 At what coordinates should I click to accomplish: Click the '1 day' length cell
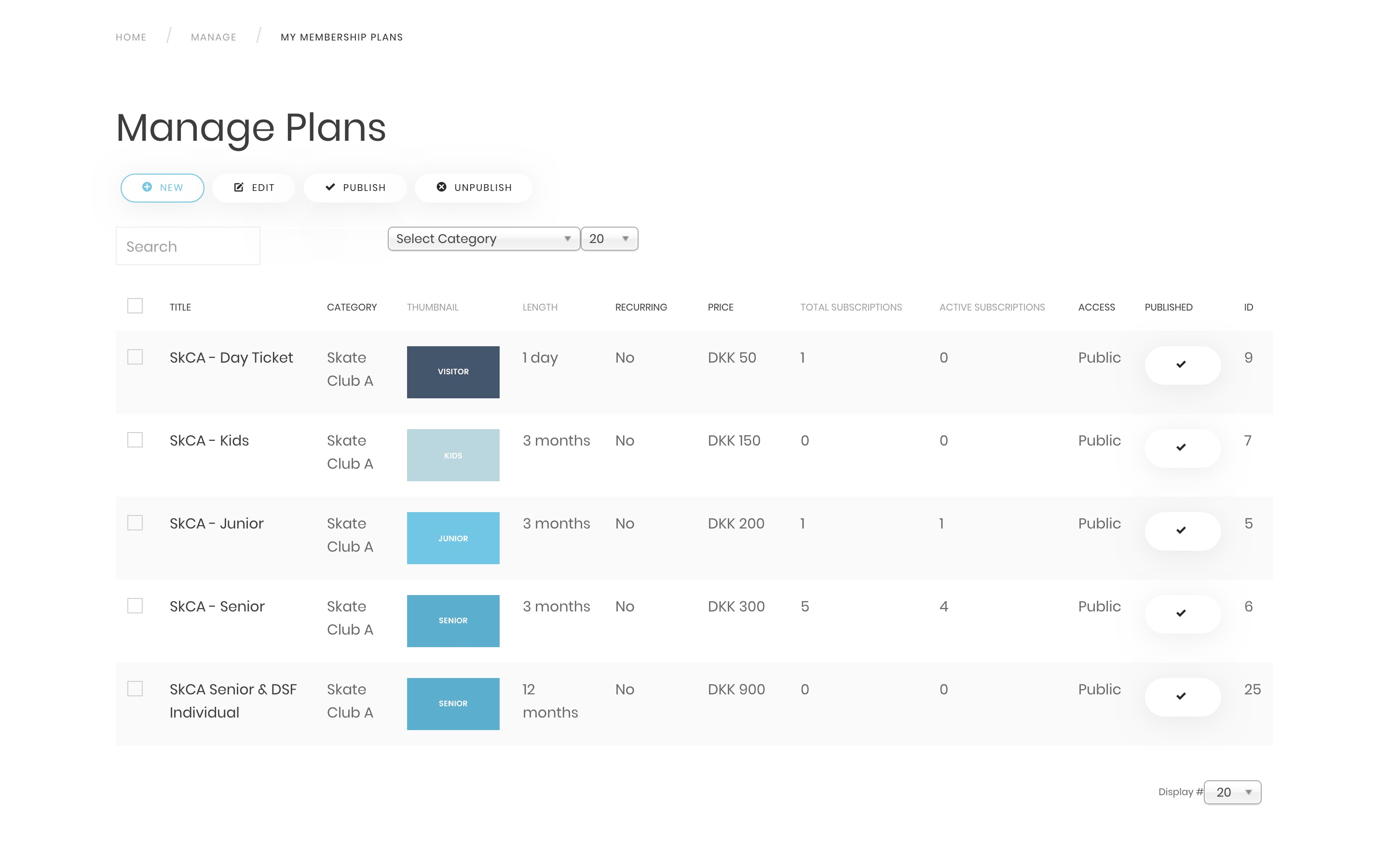coord(540,358)
